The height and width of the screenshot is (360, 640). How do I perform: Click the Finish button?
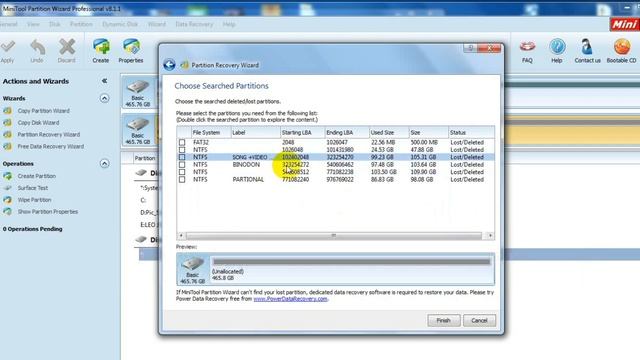click(444, 320)
